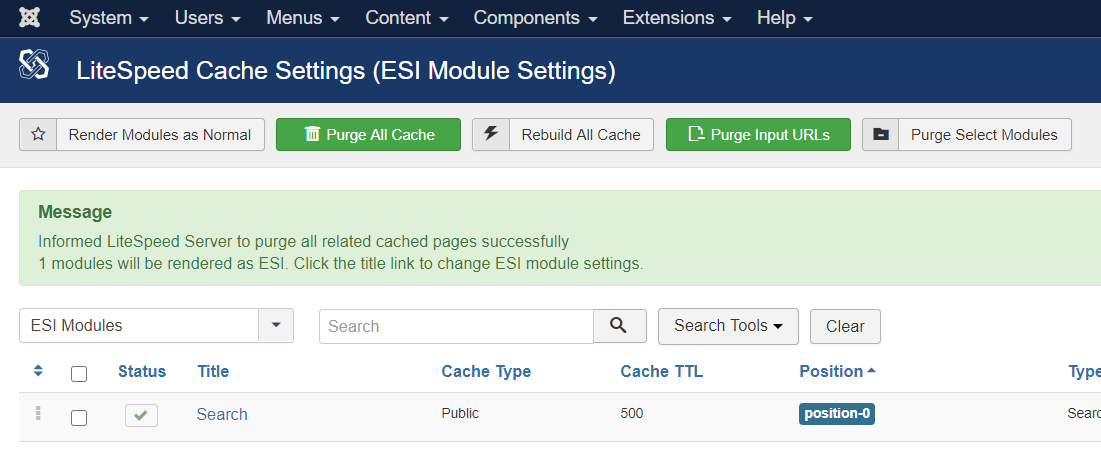Check the select-all checkbox in table header
1101x467 pixels.
[79, 374]
